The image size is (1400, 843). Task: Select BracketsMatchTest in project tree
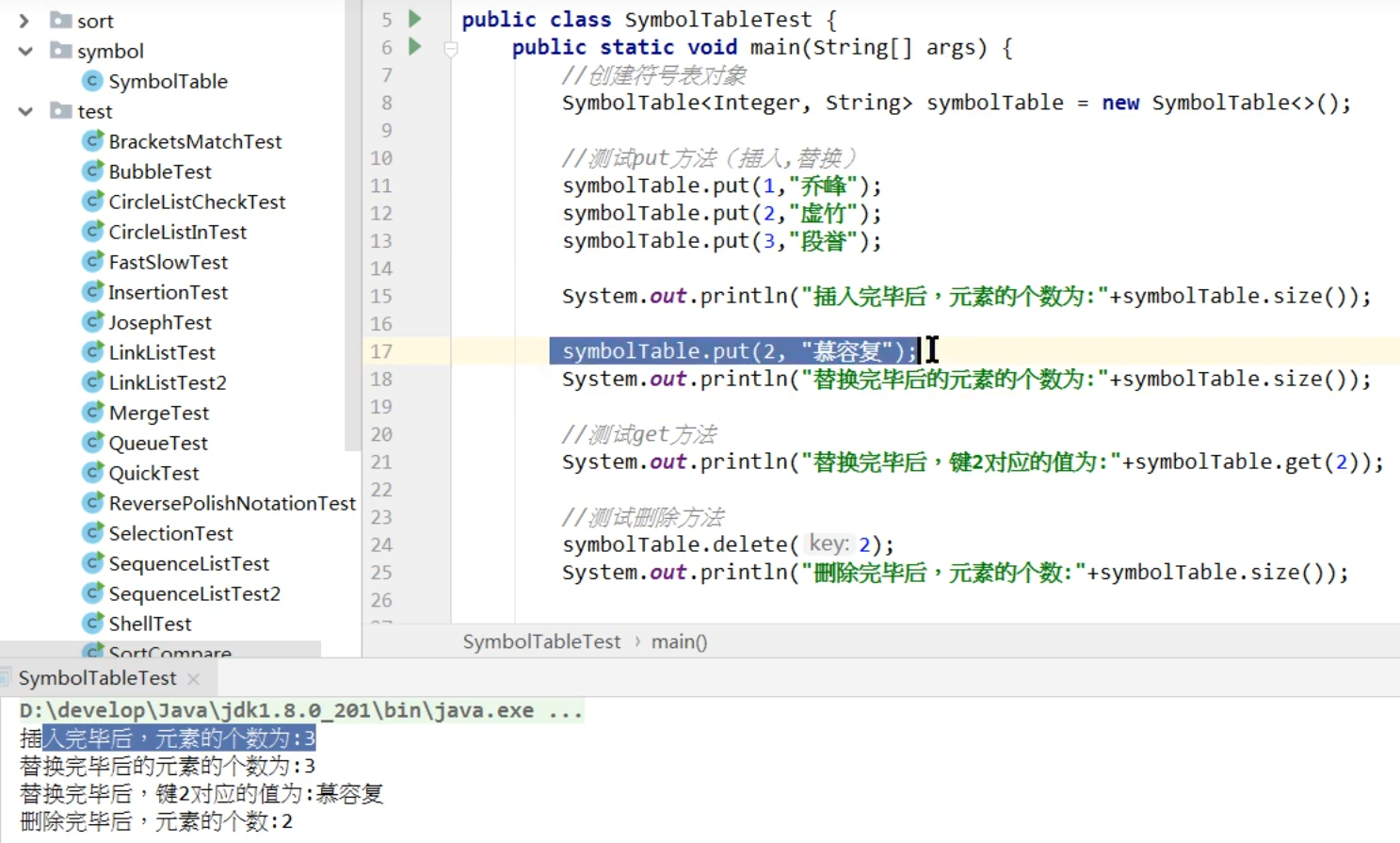(195, 141)
